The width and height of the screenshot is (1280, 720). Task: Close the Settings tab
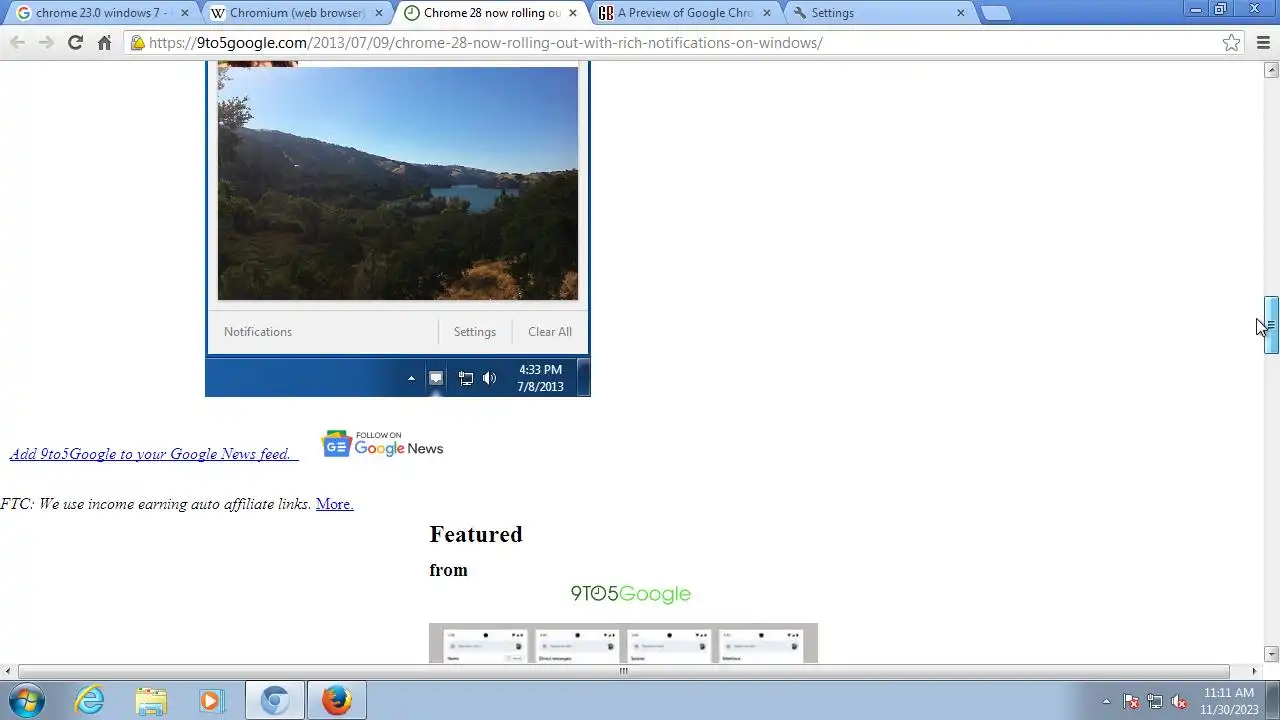(960, 13)
